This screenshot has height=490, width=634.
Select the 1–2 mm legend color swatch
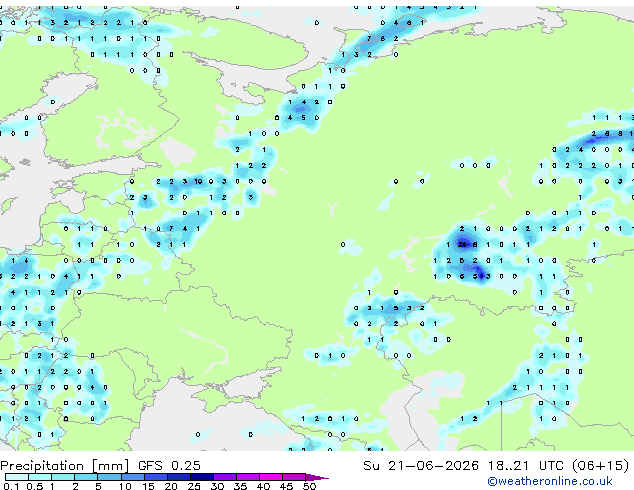point(63,477)
